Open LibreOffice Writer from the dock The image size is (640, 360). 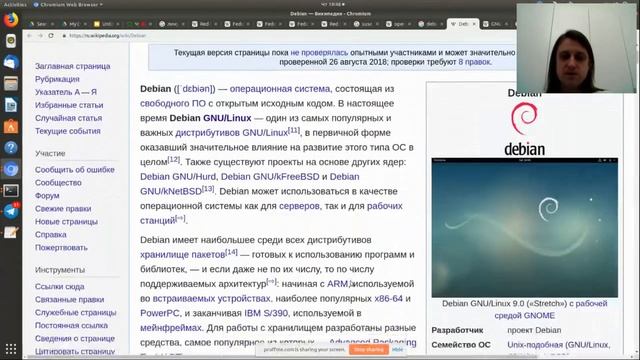point(11,105)
